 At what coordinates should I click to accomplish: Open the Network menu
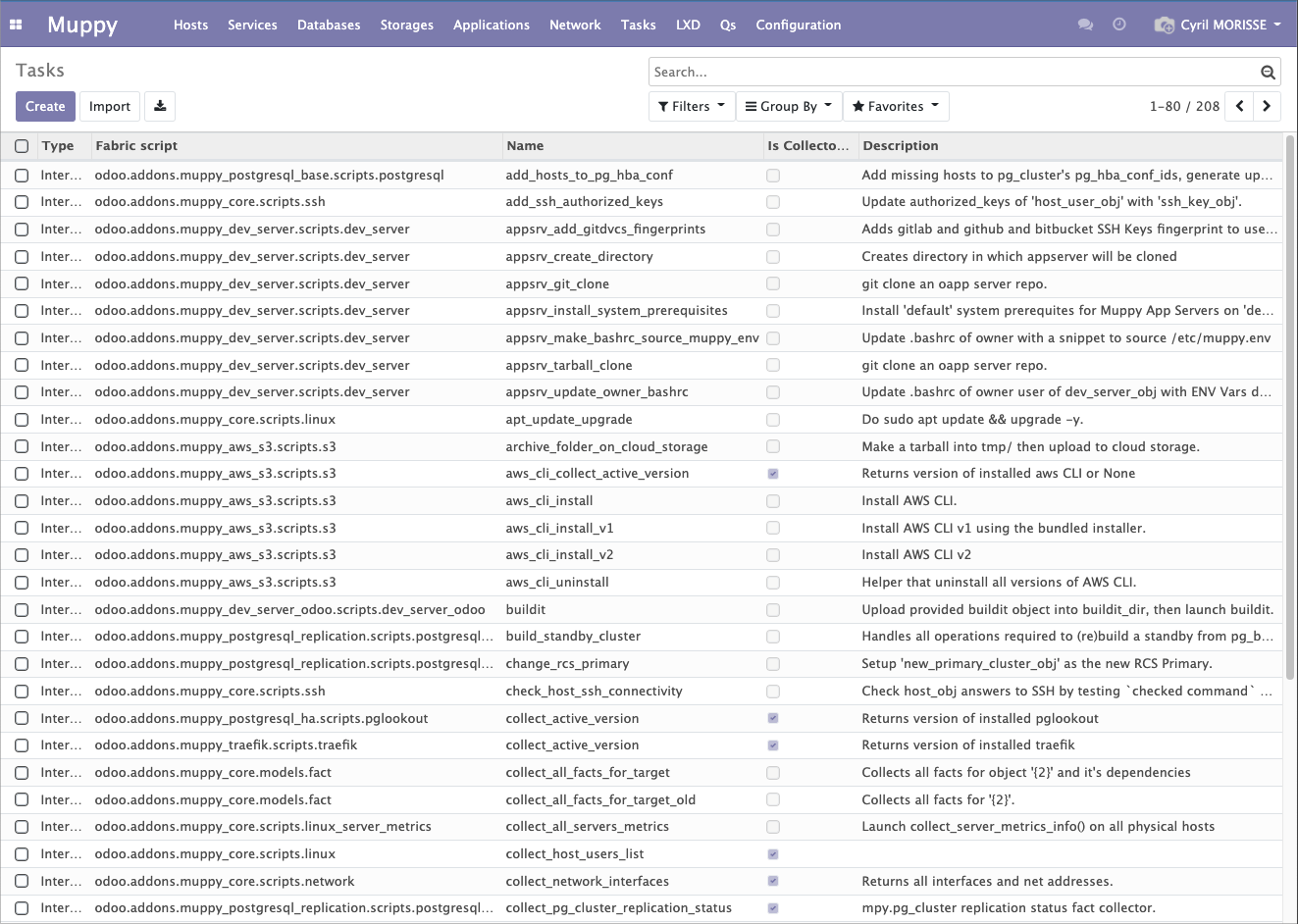575,25
